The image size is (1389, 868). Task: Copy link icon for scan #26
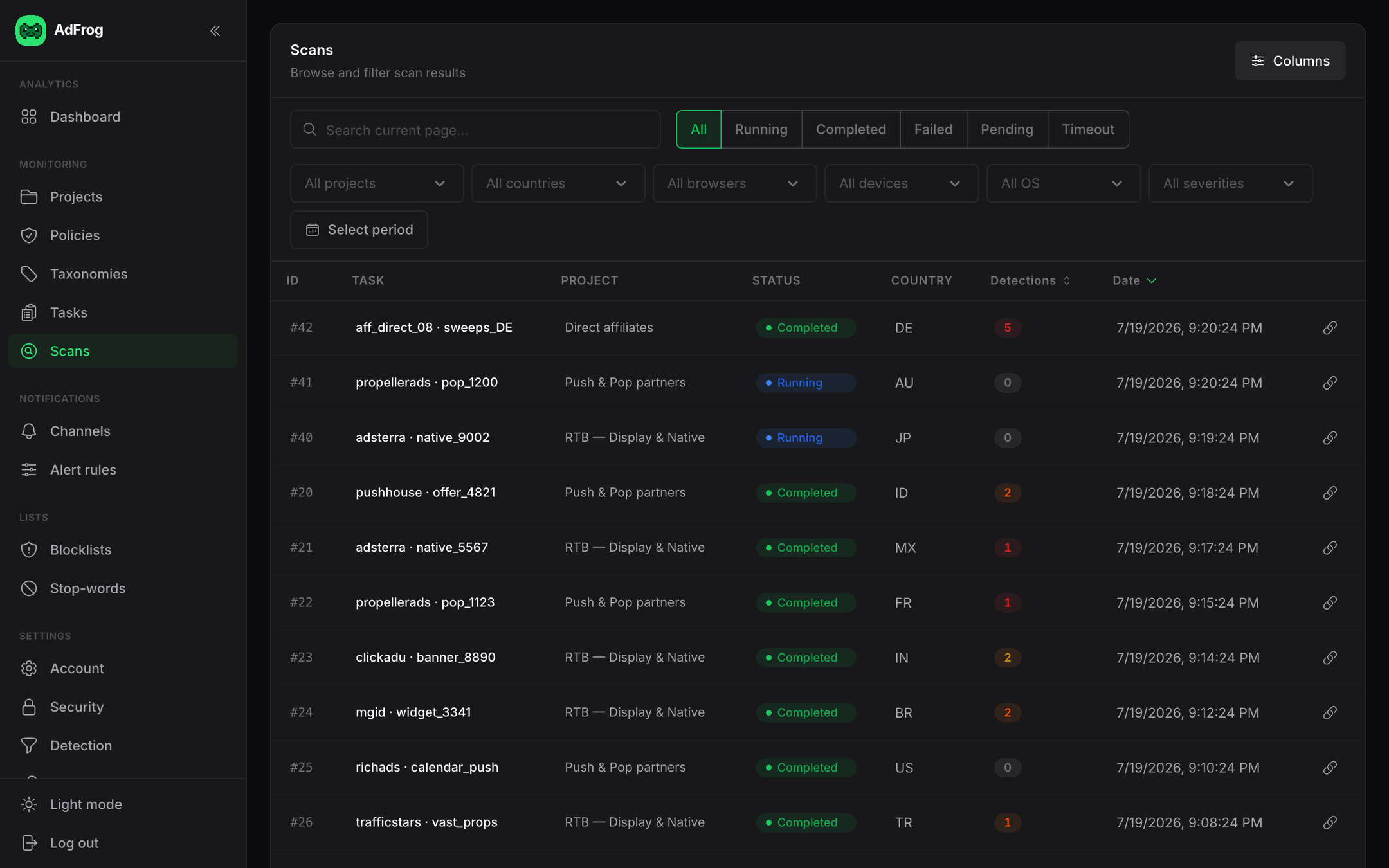coord(1330,822)
